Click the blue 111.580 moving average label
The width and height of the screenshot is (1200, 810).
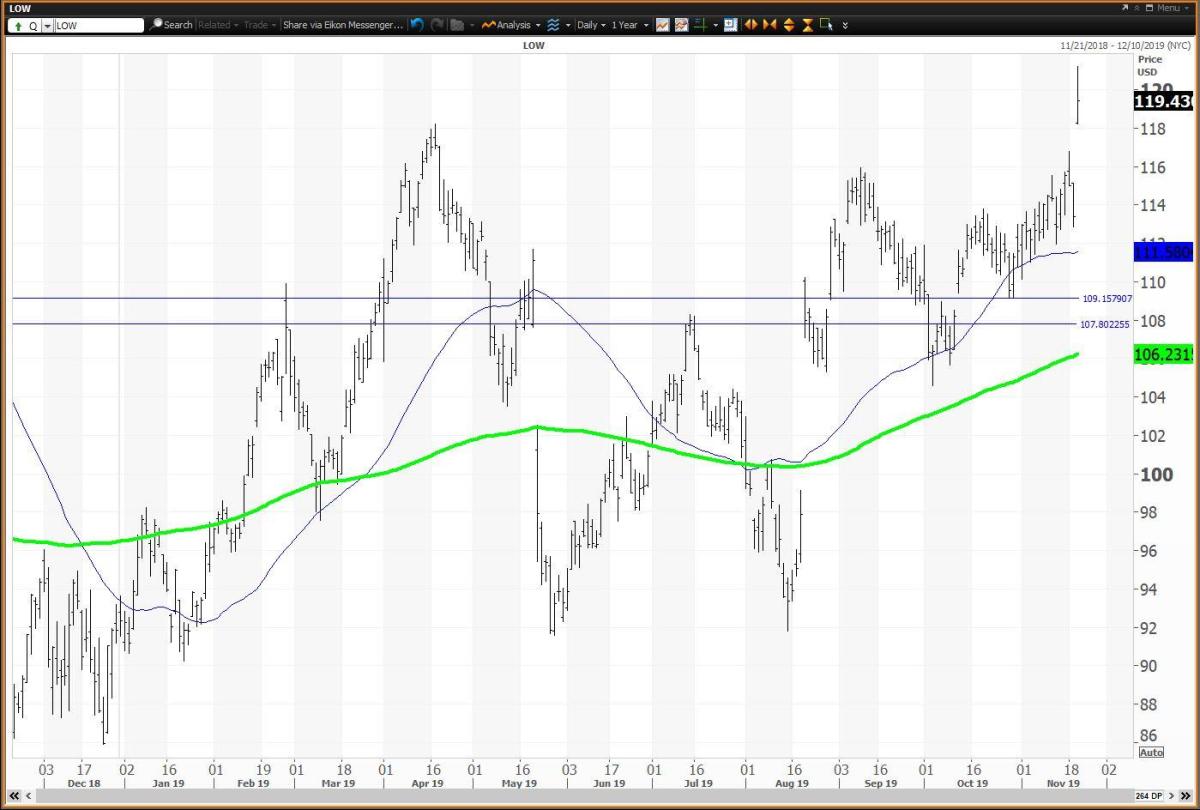(x=1164, y=252)
